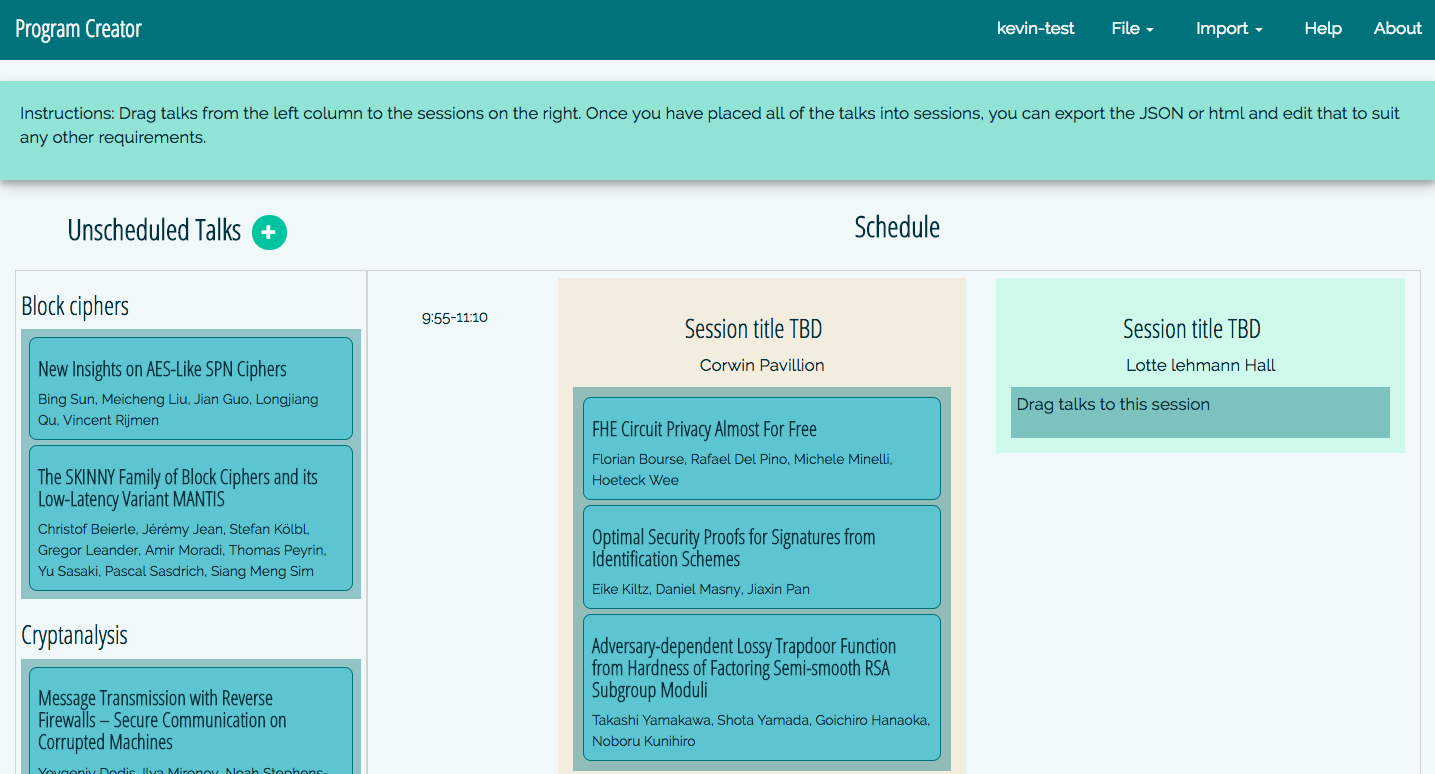The height and width of the screenshot is (774, 1435).
Task: Select the Optimal Security Proofs talk card
Action: coord(761,557)
